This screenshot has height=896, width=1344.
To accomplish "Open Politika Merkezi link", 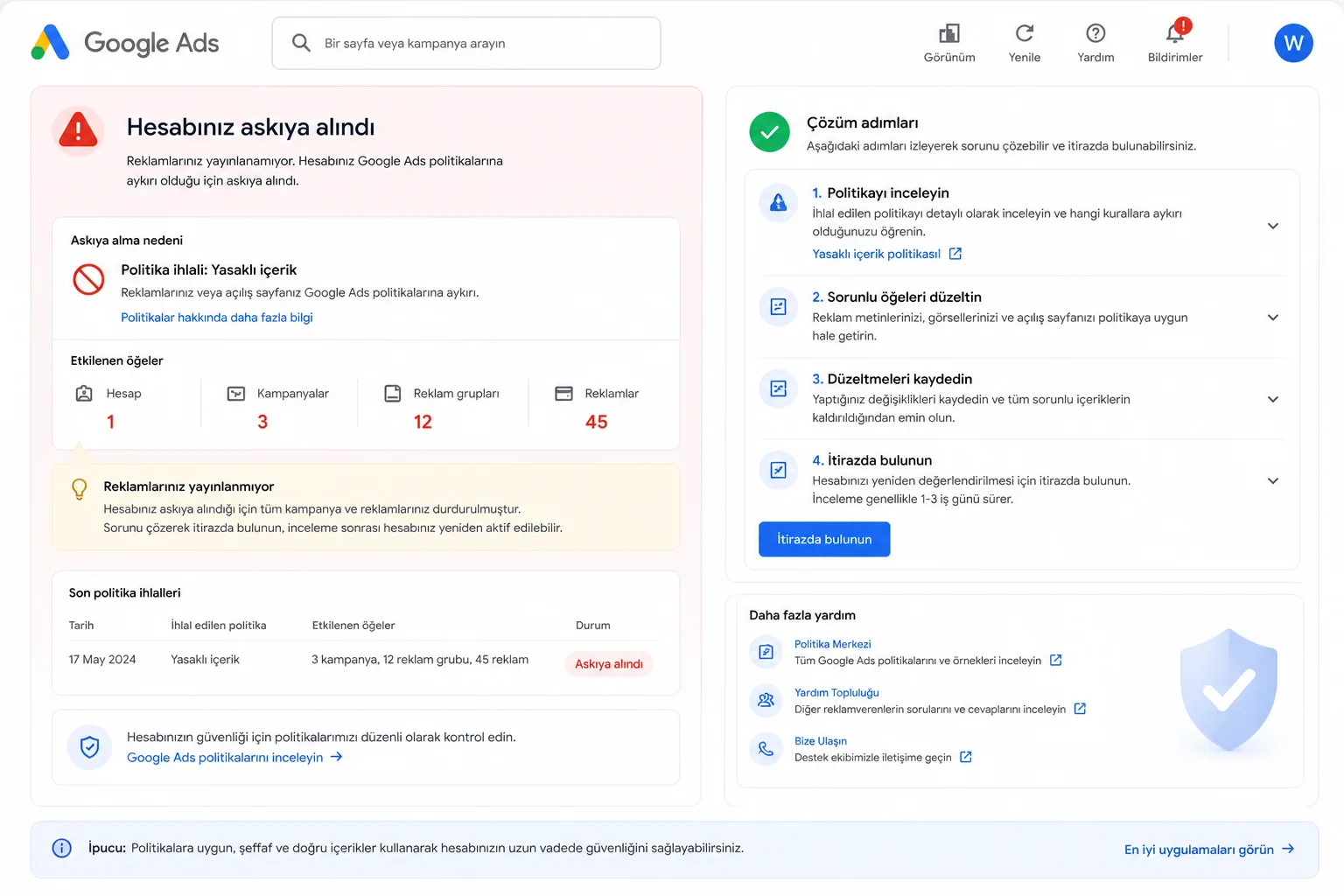I will point(833,644).
